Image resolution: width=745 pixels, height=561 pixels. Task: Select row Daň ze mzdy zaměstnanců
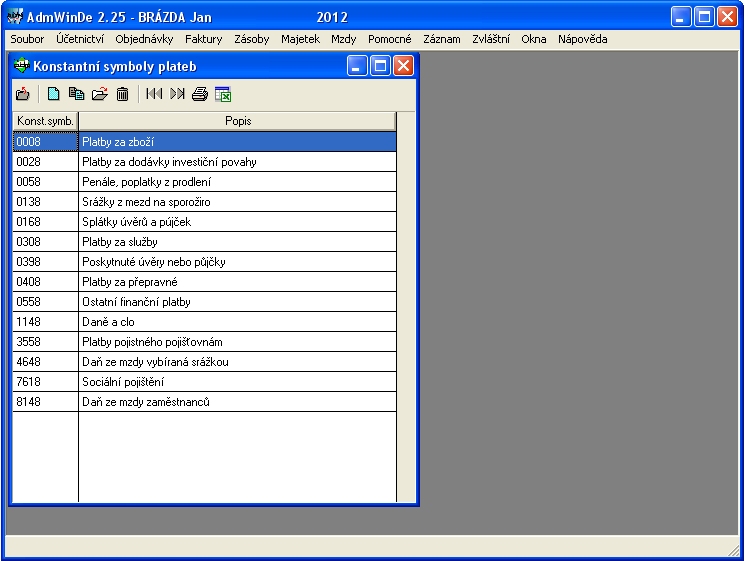(238, 401)
